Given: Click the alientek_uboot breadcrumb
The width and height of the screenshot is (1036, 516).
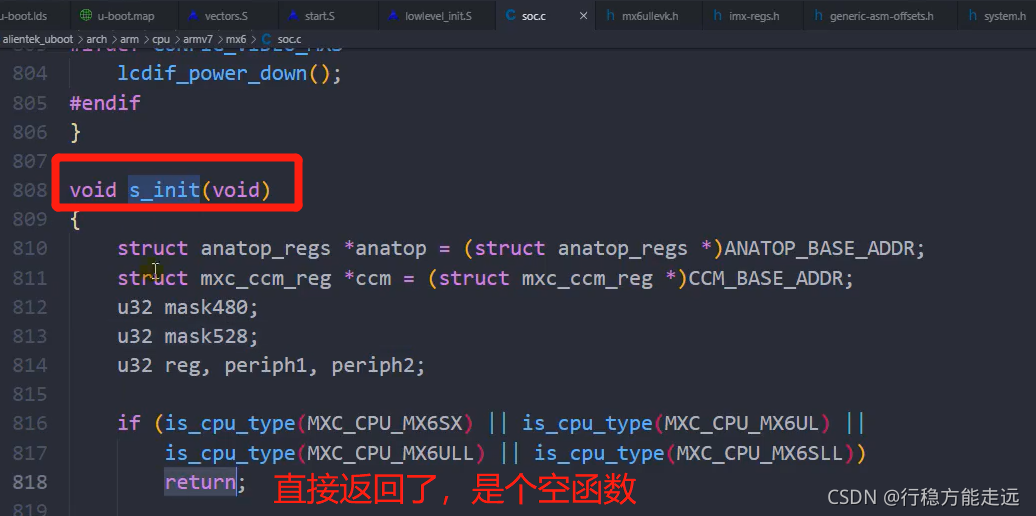Looking at the screenshot, I should click(38, 40).
